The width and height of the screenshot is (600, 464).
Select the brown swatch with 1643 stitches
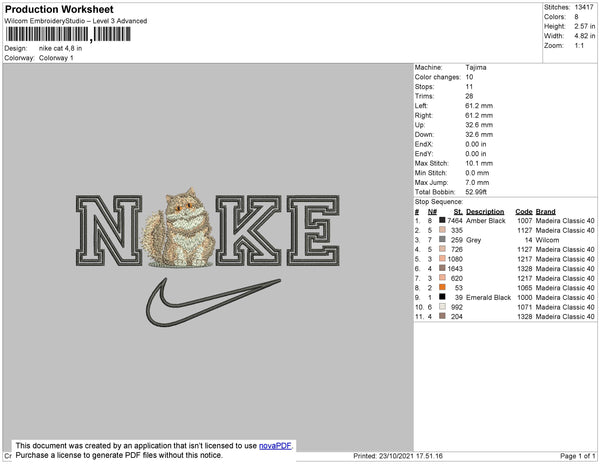coord(442,268)
